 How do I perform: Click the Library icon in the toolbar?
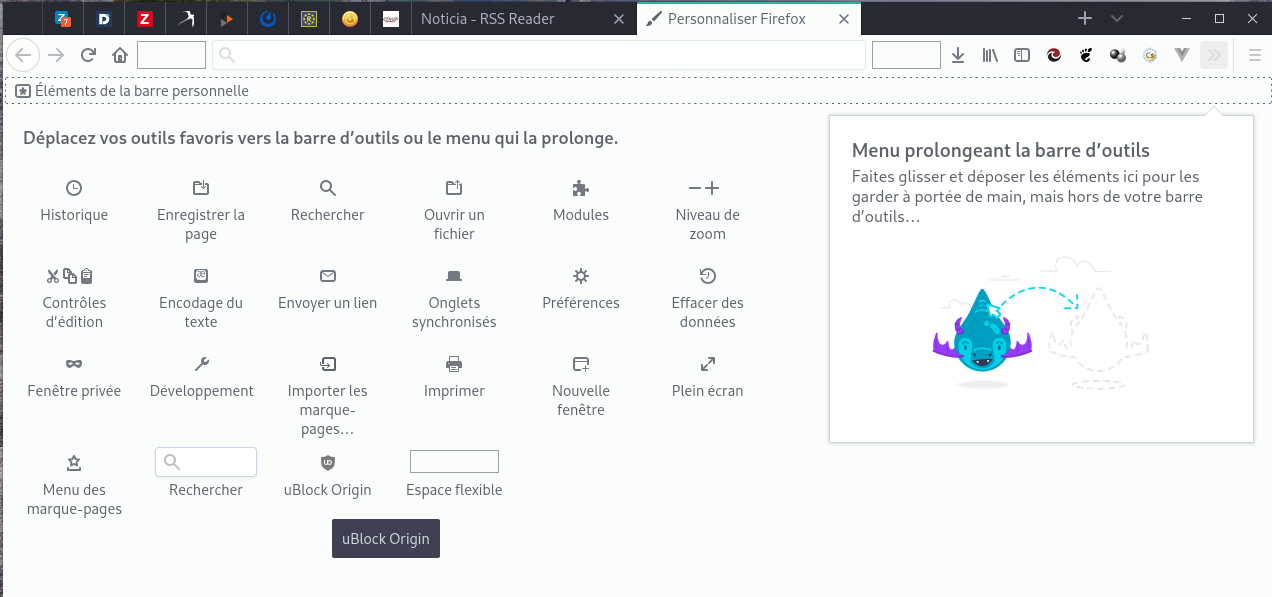(990, 56)
